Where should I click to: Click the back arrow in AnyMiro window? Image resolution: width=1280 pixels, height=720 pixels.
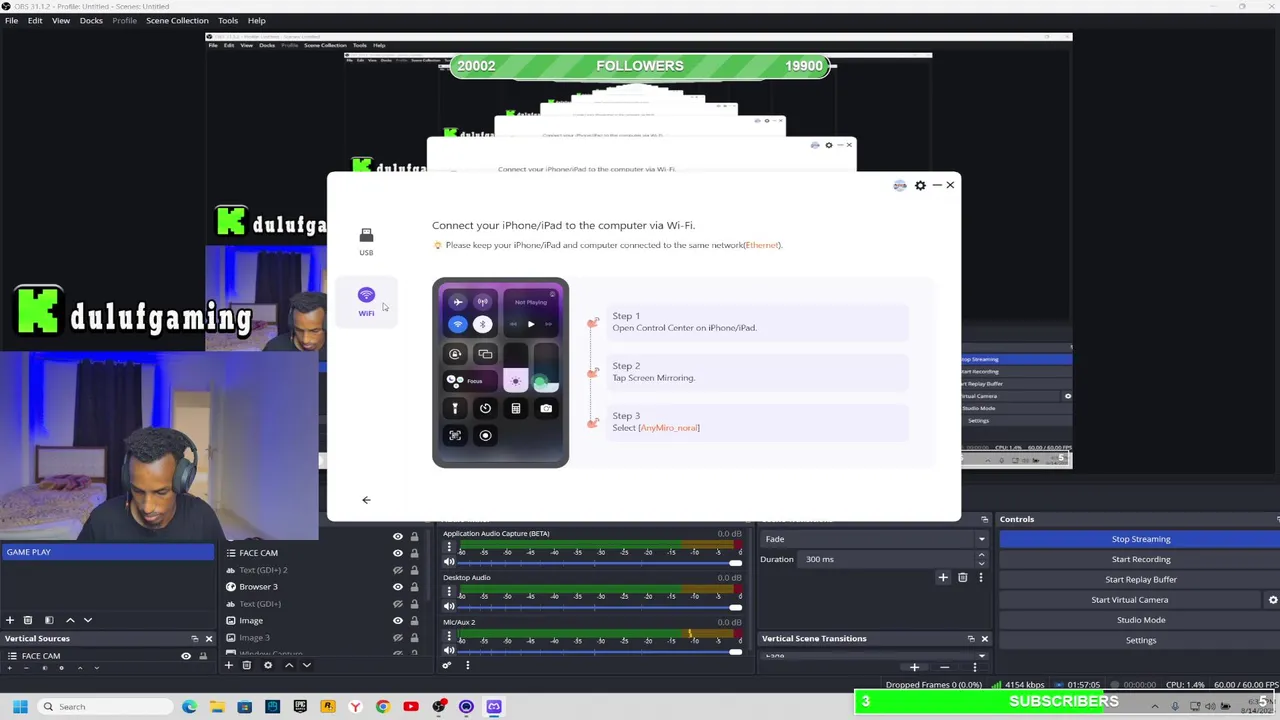pos(366,500)
